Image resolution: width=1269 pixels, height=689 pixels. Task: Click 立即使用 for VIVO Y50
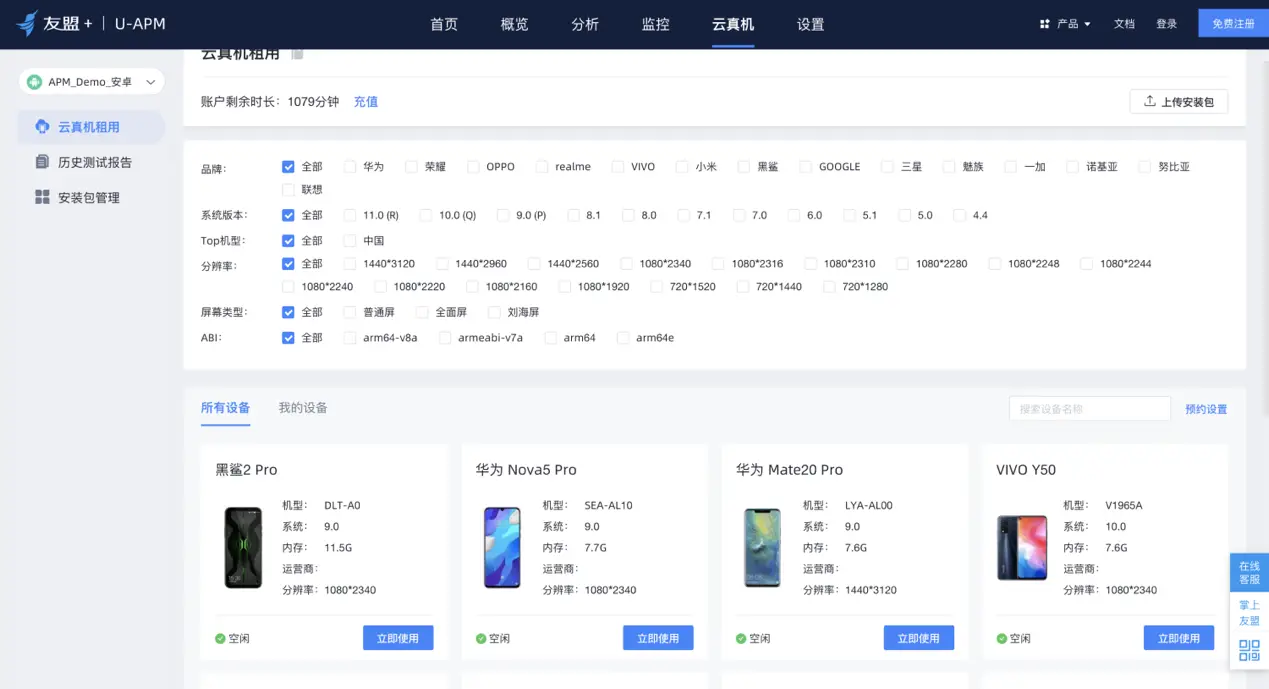tap(1179, 638)
